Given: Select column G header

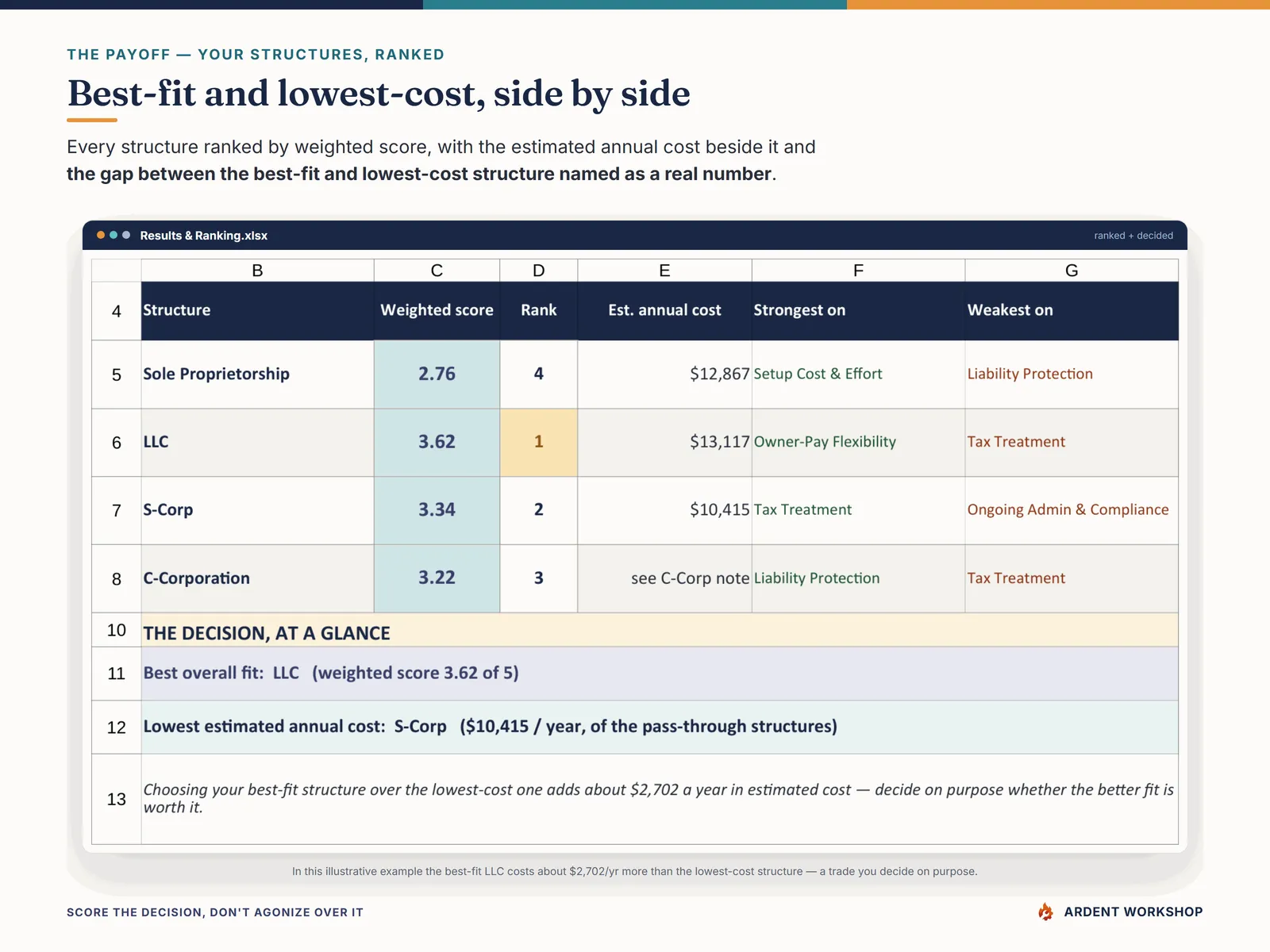Looking at the screenshot, I should point(1072,271).
